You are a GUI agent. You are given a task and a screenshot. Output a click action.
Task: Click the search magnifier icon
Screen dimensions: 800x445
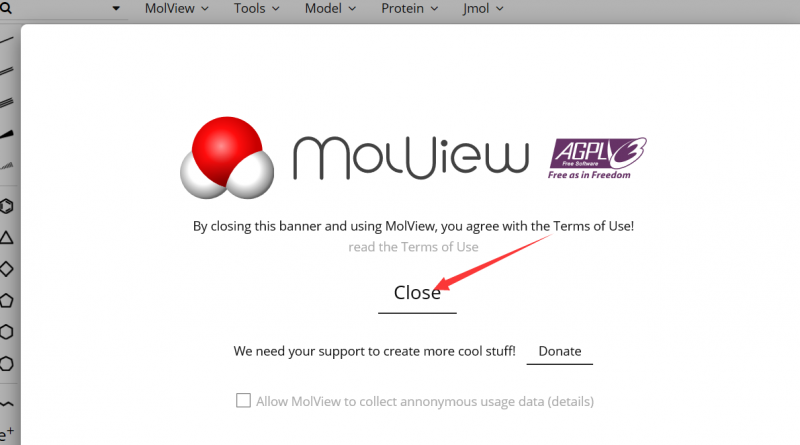click(5, 8)
